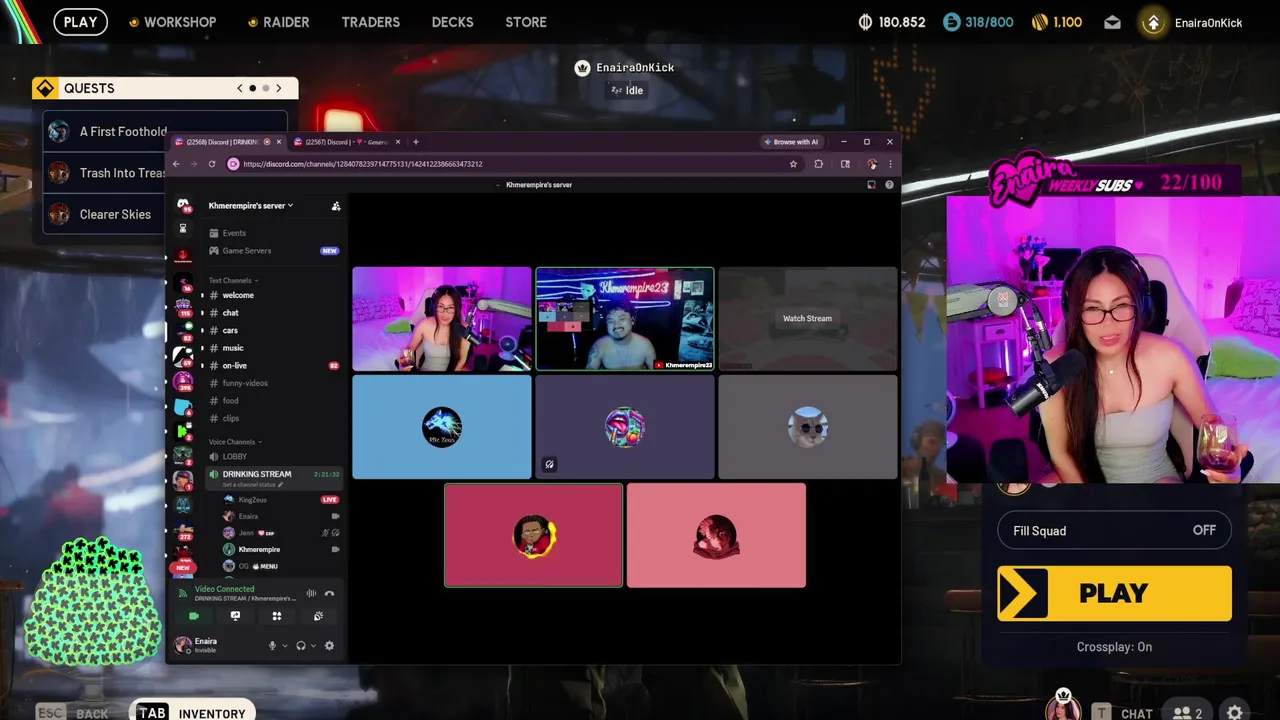Toggle Fill Squad setting

1114,531
